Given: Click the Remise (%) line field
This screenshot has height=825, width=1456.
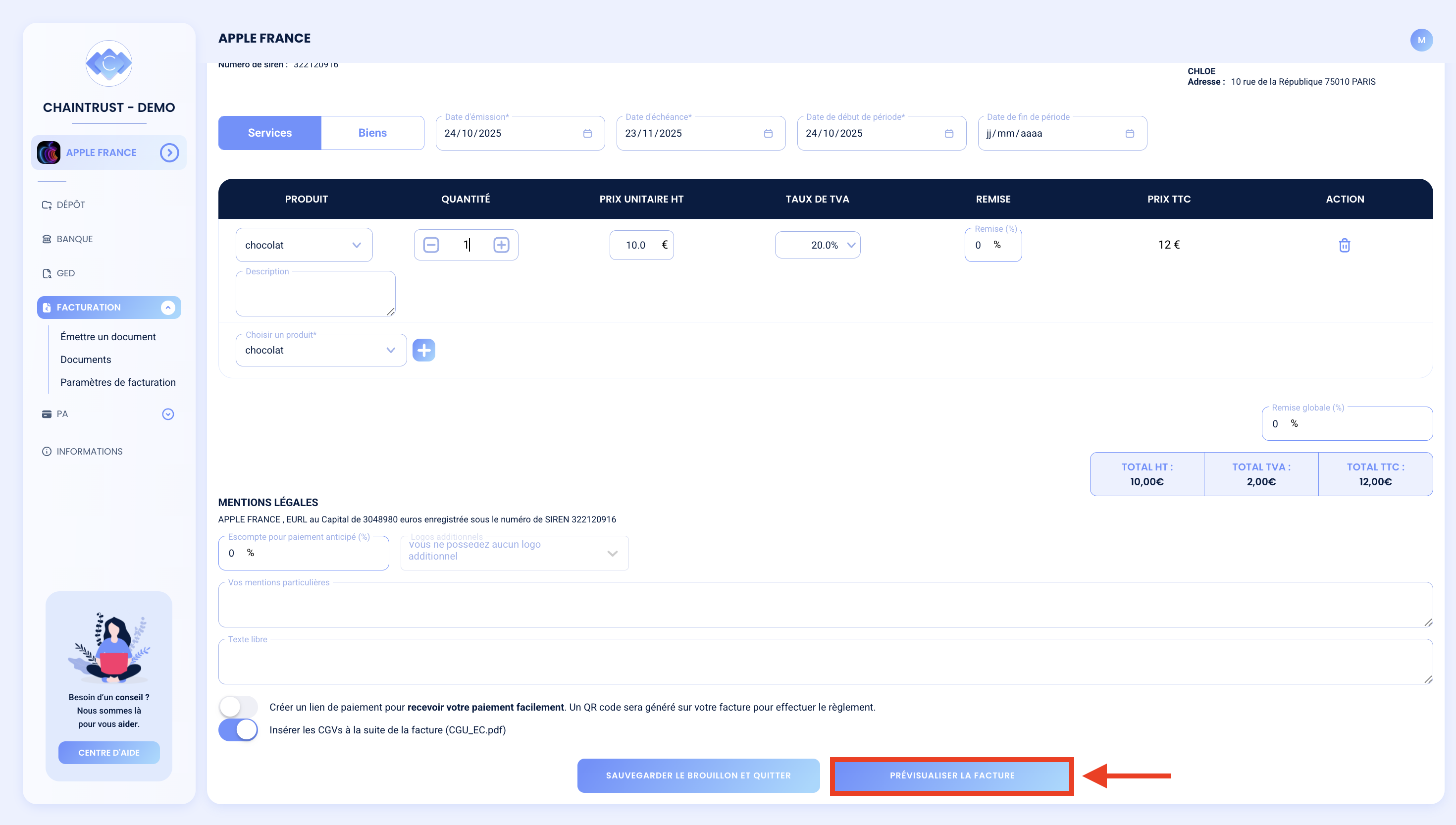Looking at the screenshot, I should (x=993, y=245).
